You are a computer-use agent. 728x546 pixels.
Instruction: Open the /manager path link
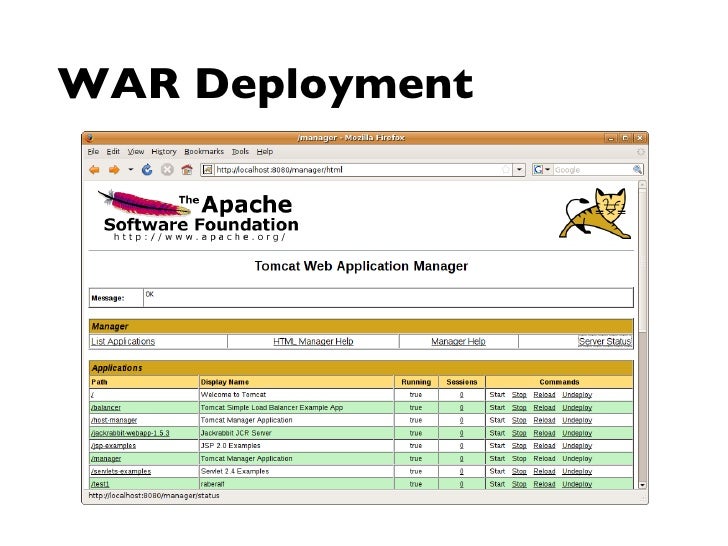coord(106,459)
